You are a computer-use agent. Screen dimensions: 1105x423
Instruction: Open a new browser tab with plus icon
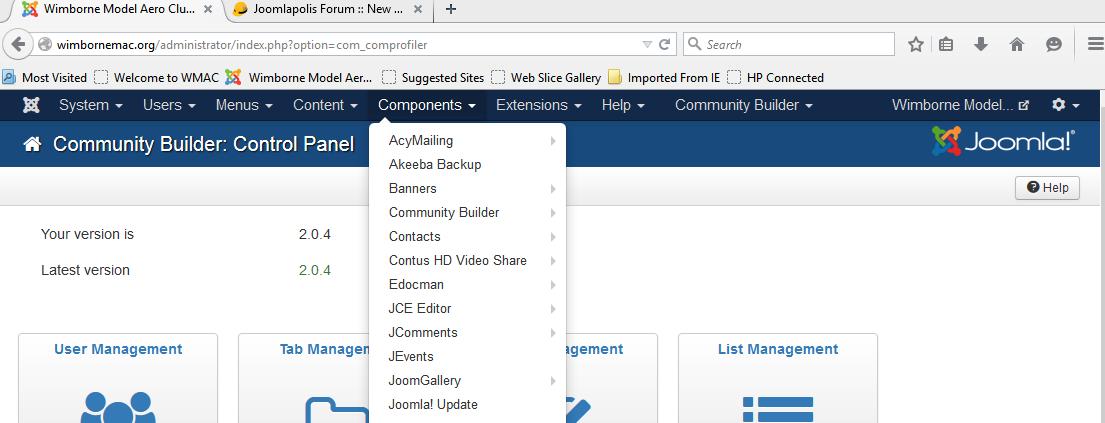tap(451, 9)
